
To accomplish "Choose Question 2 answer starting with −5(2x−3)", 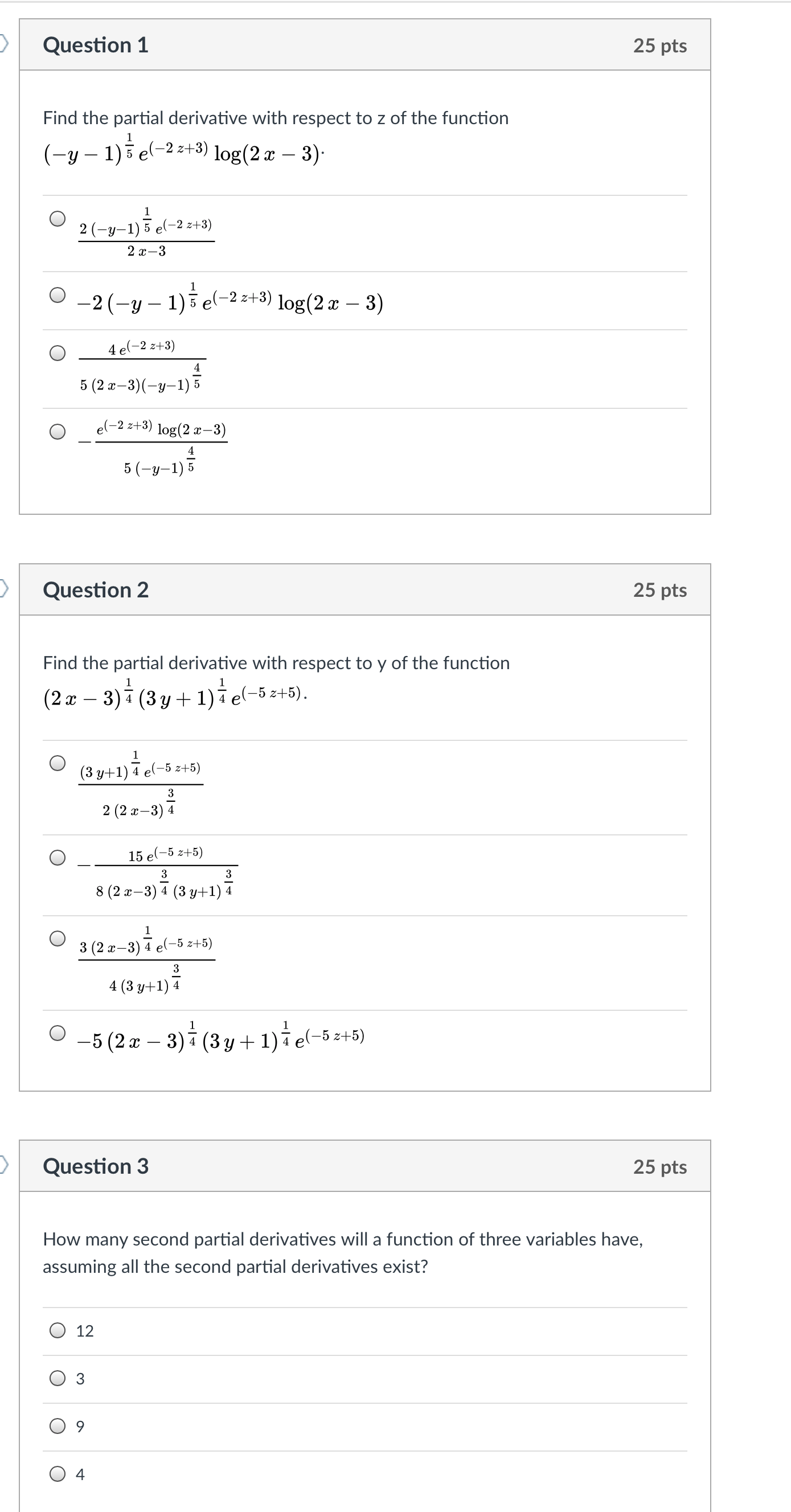I will pyautogui.click(x=58, y=1033).
